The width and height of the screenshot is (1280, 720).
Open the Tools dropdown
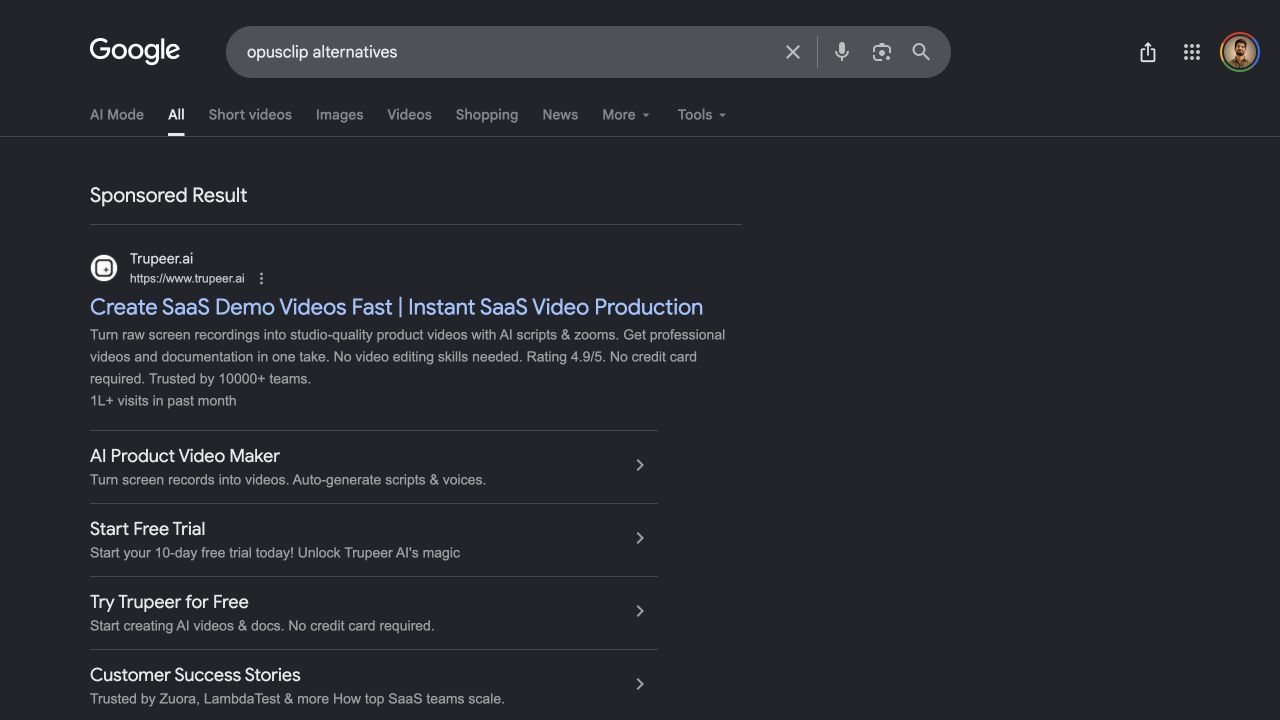[702, 115]
